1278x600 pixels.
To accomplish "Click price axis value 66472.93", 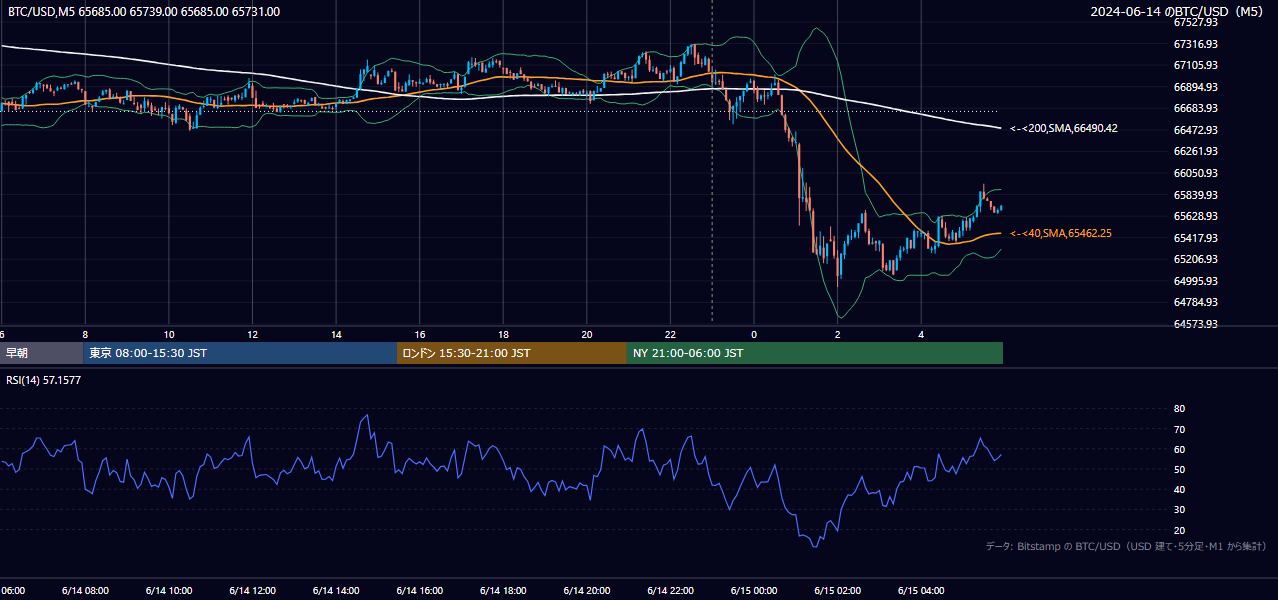I will point(1195,130).
